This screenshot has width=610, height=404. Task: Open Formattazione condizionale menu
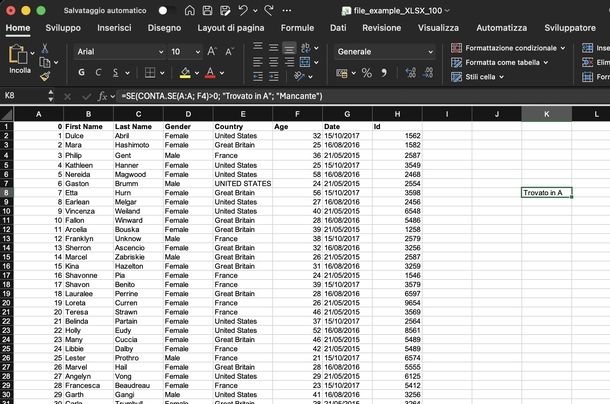point(508,48)
